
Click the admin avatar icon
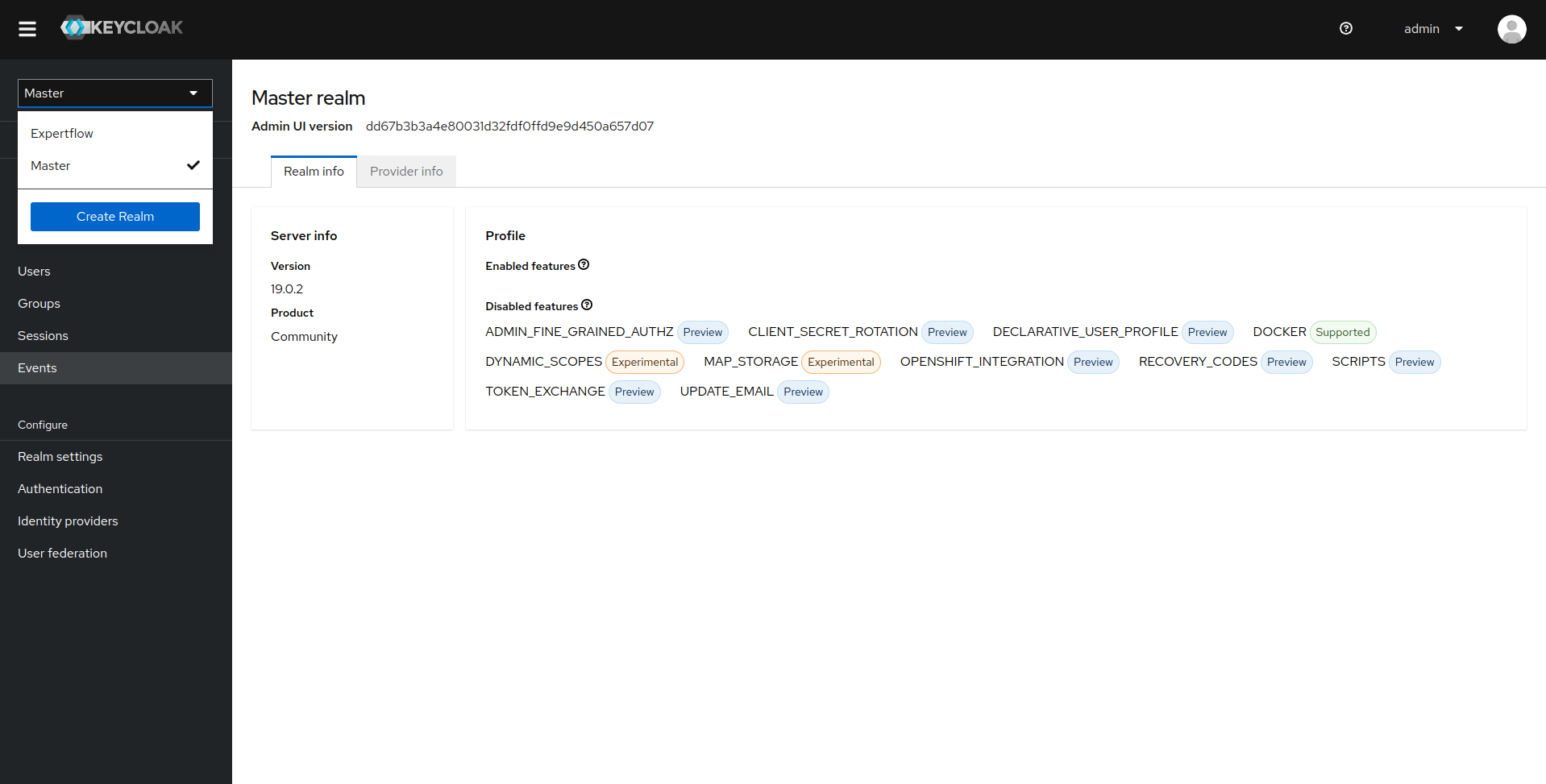1512,29
